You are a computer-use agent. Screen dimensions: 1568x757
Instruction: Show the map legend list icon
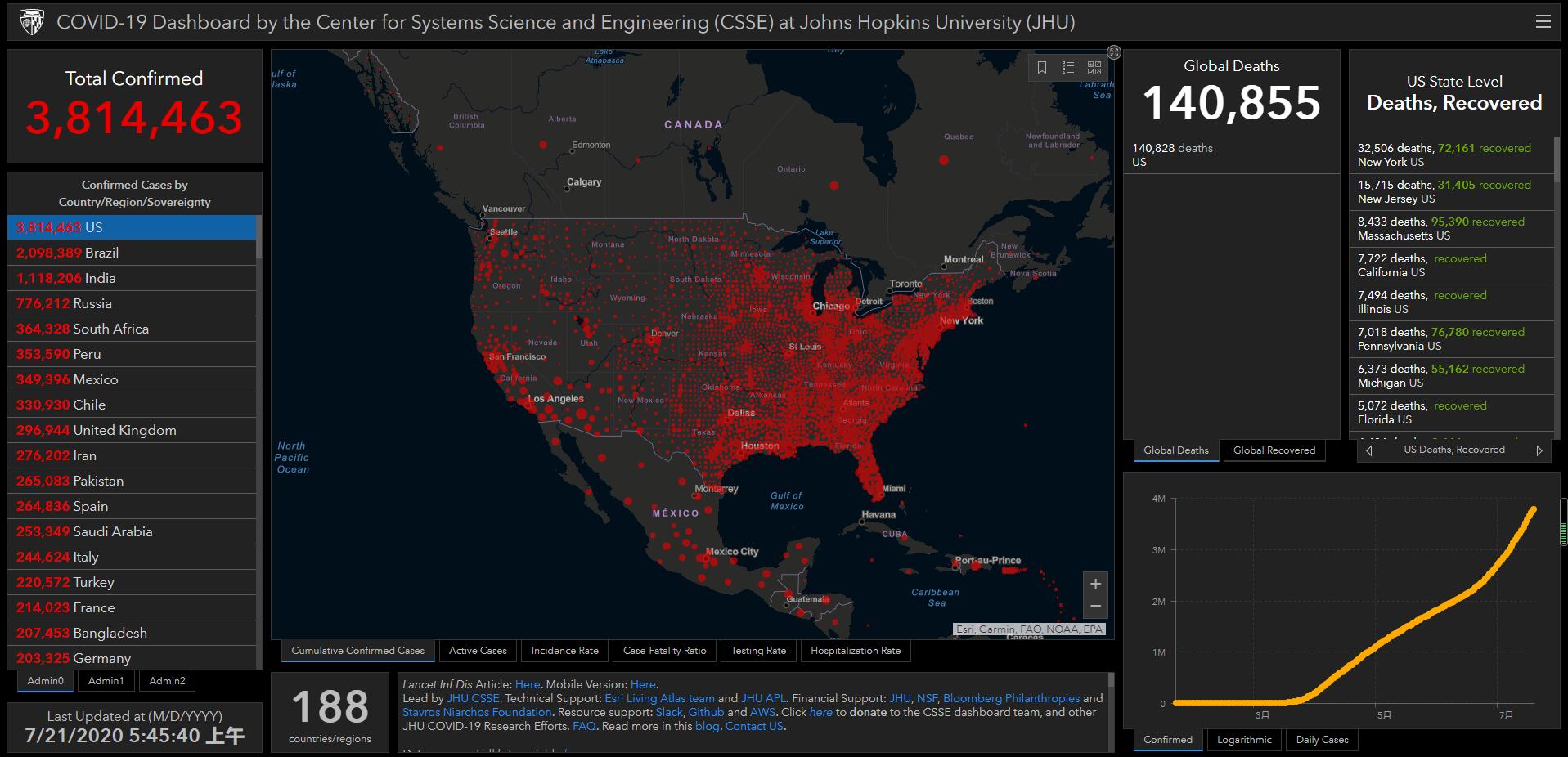(1068, 68)
